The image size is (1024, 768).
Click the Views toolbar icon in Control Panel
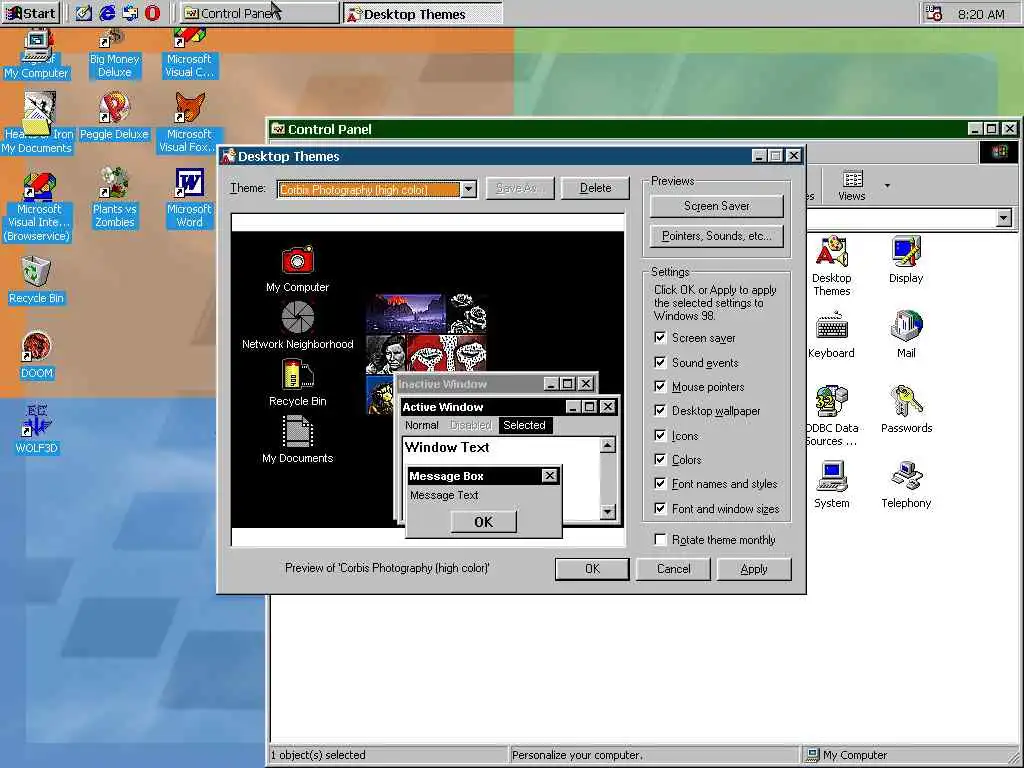tap(852, 185)
